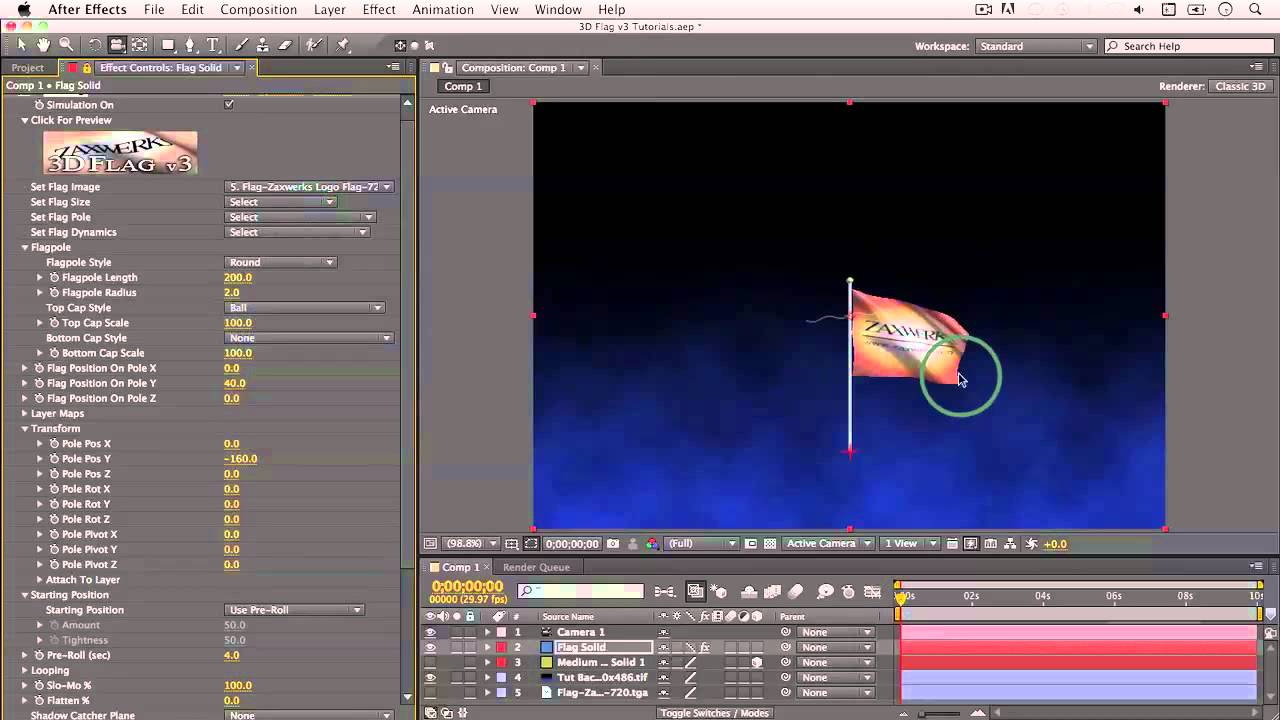
Task: Click the Show Channel RGB icon
Action: [652, 544]
